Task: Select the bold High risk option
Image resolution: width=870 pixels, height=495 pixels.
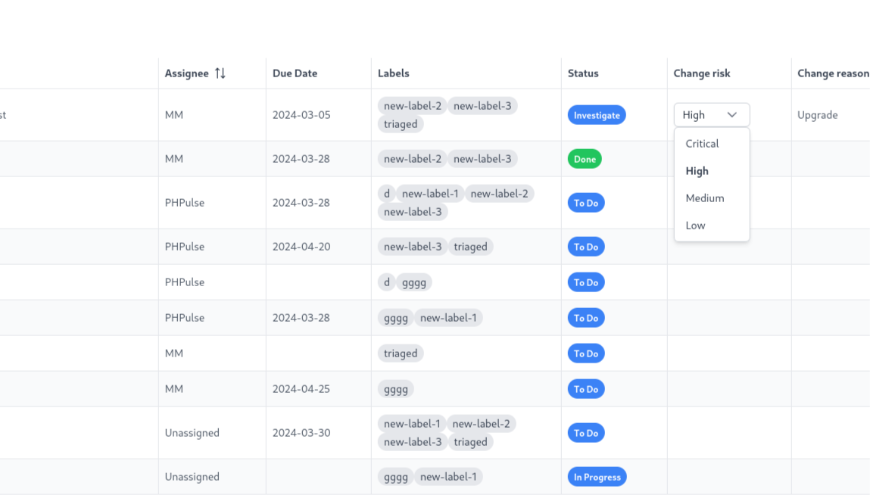Action: tap(696, 171)
